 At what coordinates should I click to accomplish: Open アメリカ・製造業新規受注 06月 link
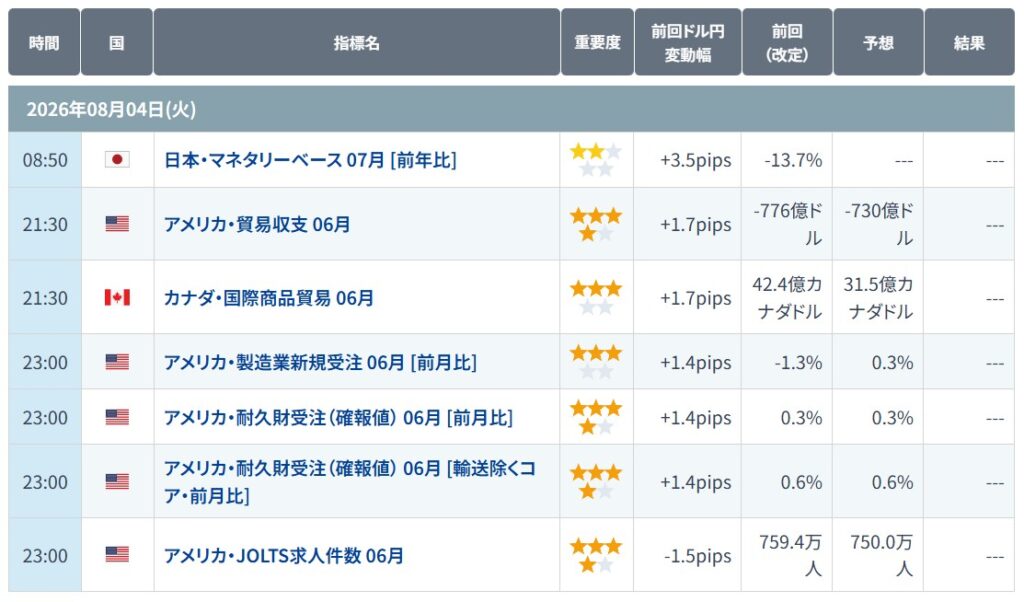click(x=320, y=362)
